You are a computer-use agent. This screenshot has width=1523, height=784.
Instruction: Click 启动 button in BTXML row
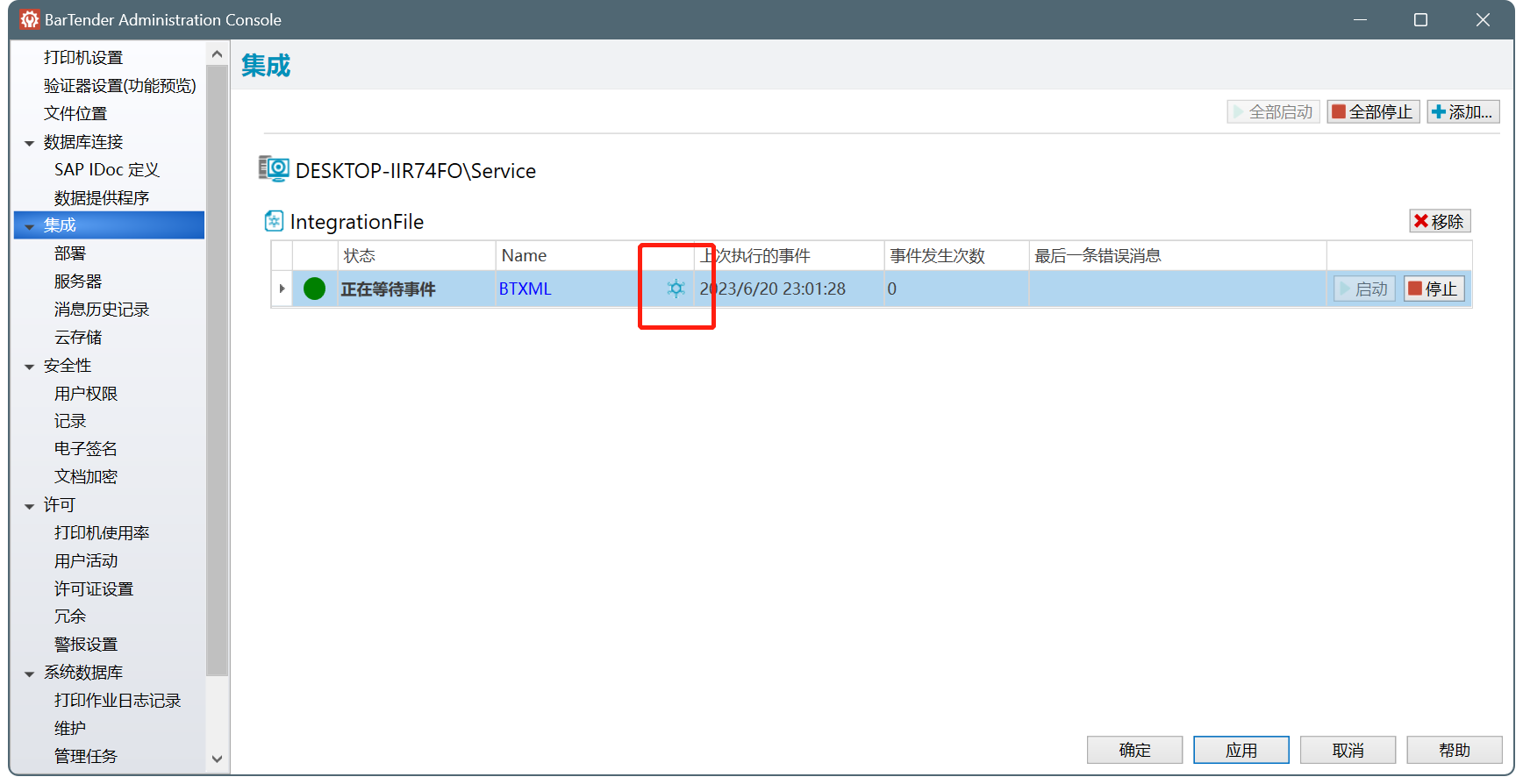point(1364,289)
